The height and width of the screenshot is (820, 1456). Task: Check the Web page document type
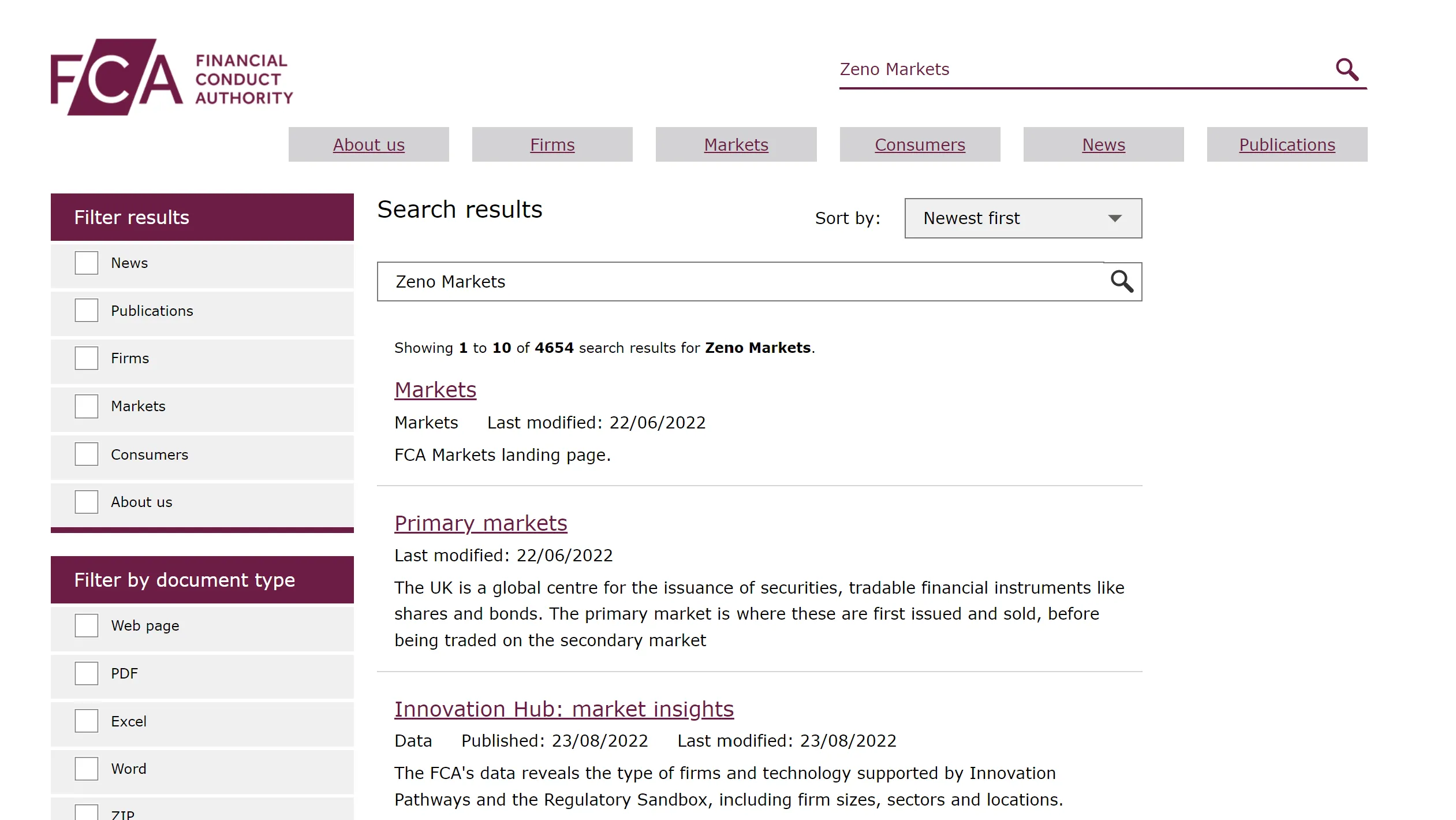[87, 625]
